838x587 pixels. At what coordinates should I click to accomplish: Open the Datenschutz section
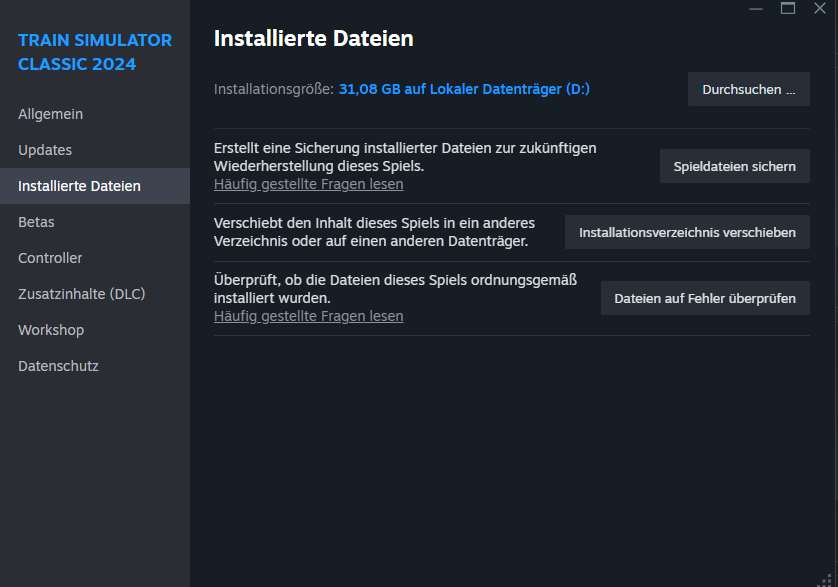(x=95, y=366)
